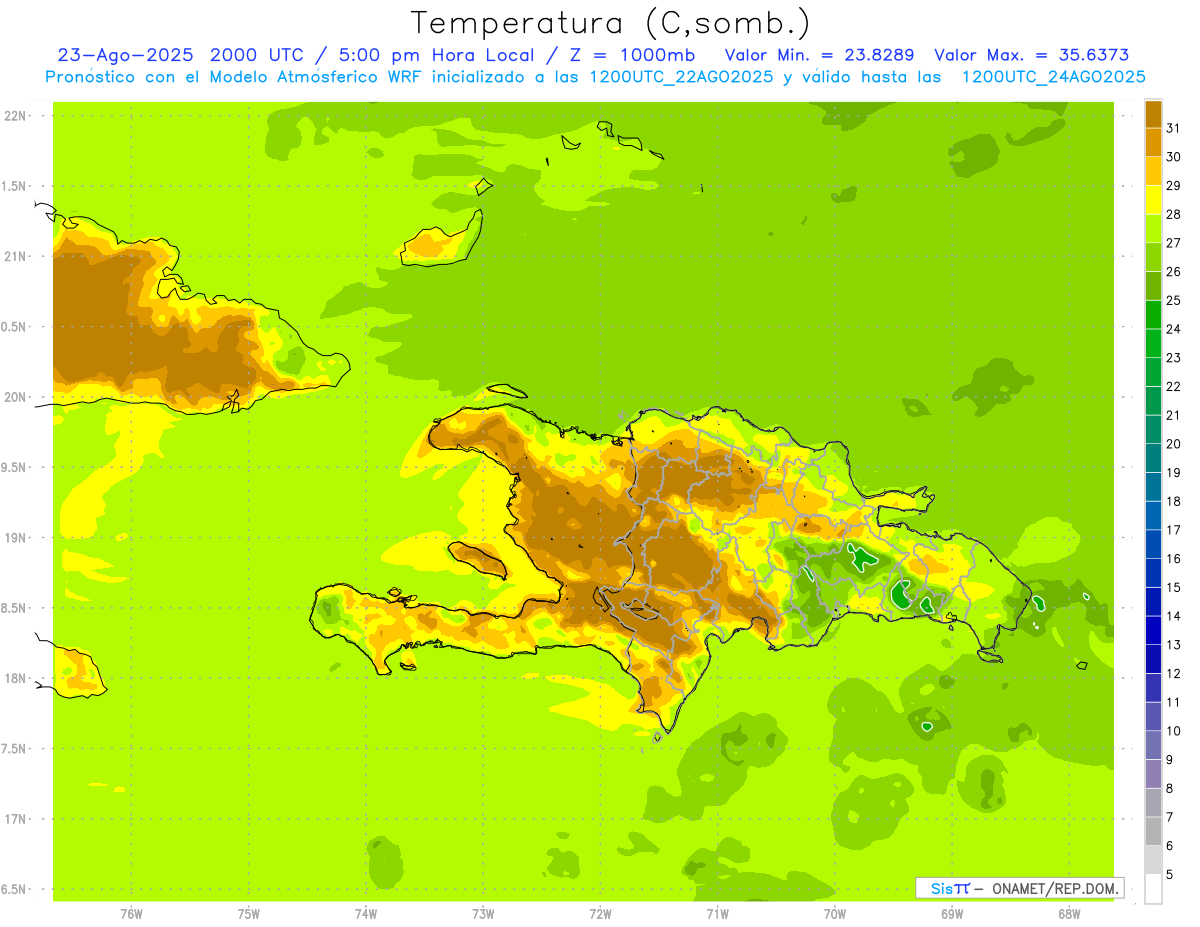This screenshot has height=927, width=1200.
Task: Select the date text "23-Ago-2025"
Action: click(125, 55)
